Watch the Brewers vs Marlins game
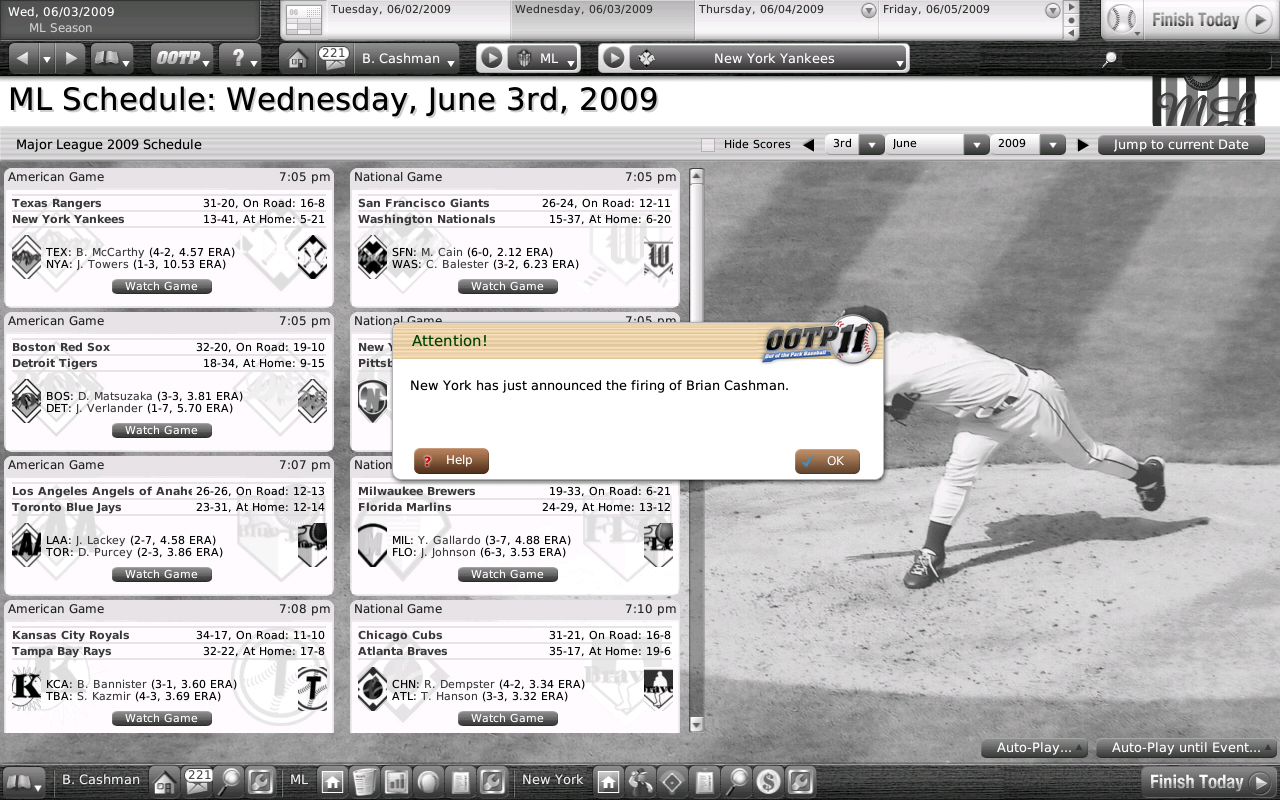The image size is (1280, 800). pyautogui.click(x=507, y=574)
